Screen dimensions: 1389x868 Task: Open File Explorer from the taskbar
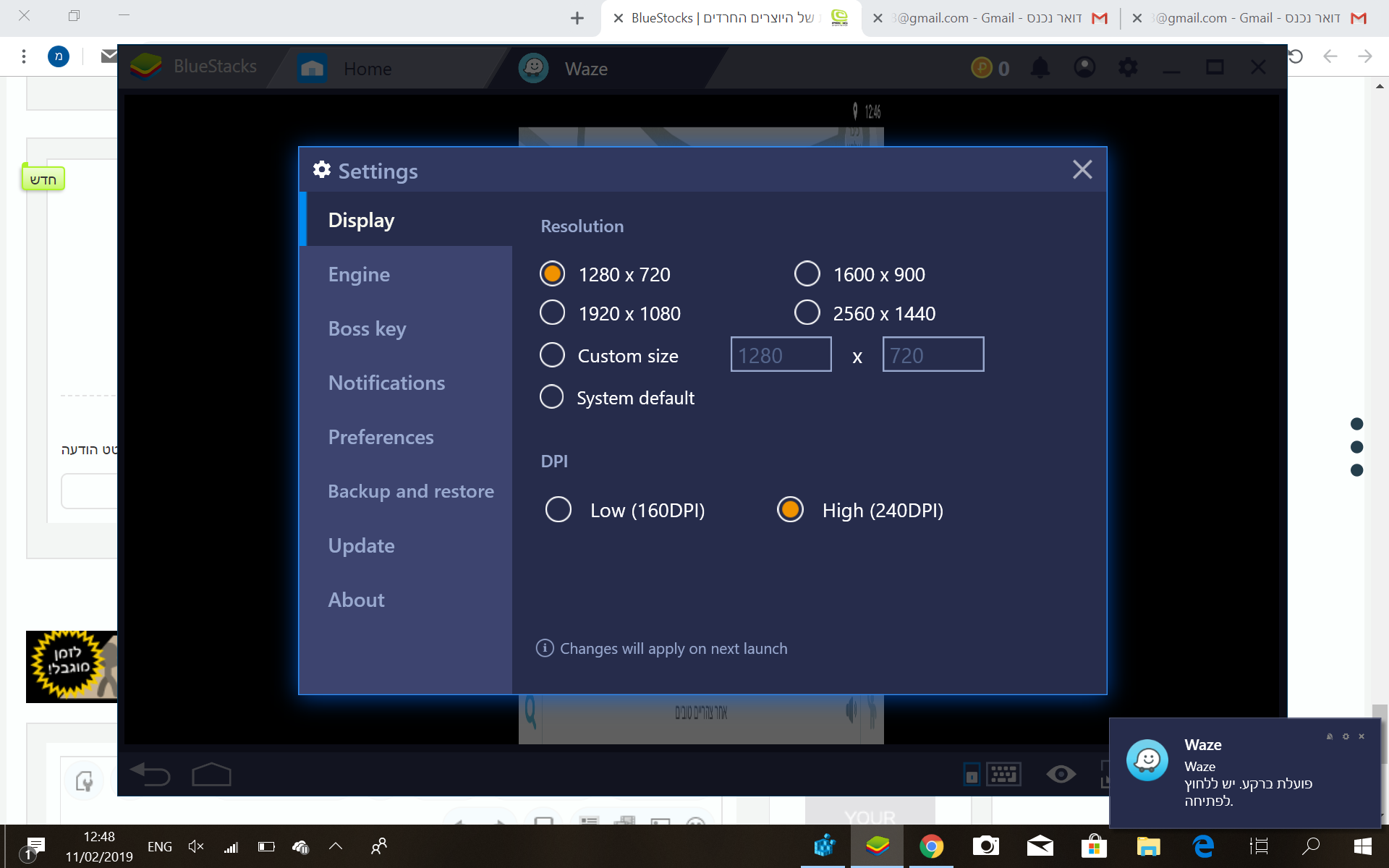[1148, 846]
